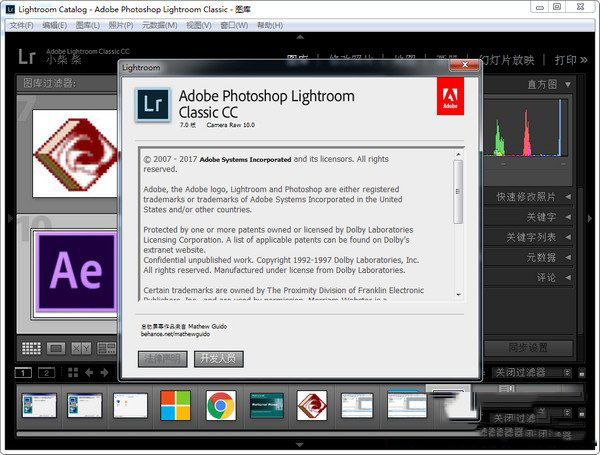Select the red book filmstrip thumbnail

click(x=312, y=405)
